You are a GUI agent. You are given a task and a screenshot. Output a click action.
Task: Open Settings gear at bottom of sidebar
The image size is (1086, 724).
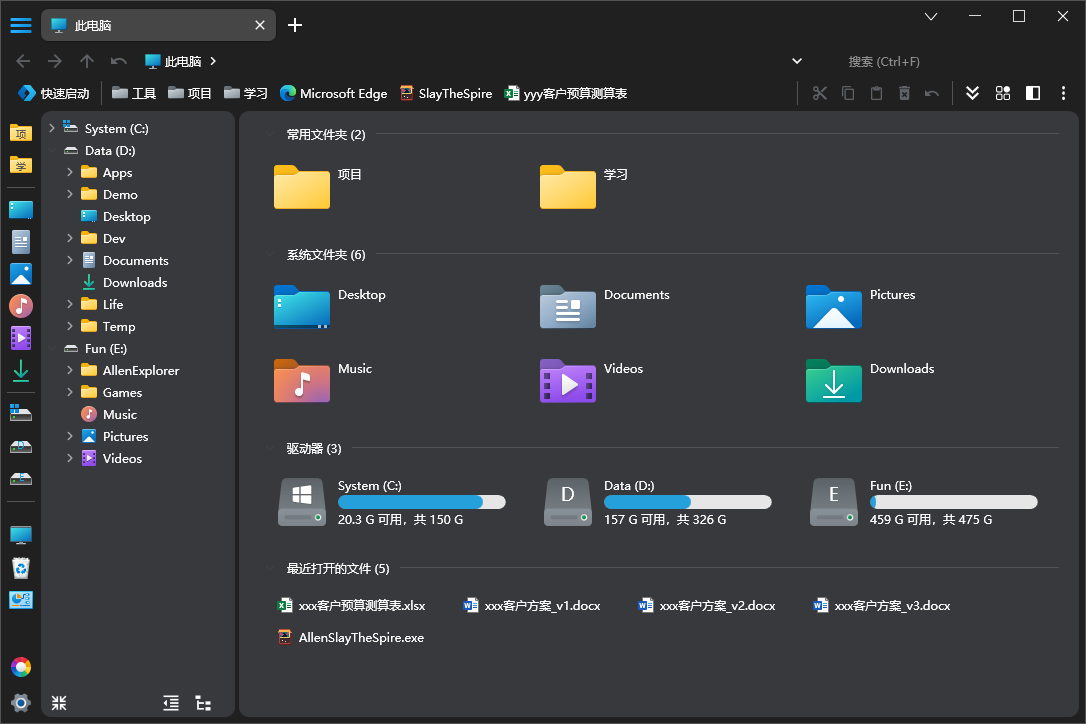pos(21,703)
